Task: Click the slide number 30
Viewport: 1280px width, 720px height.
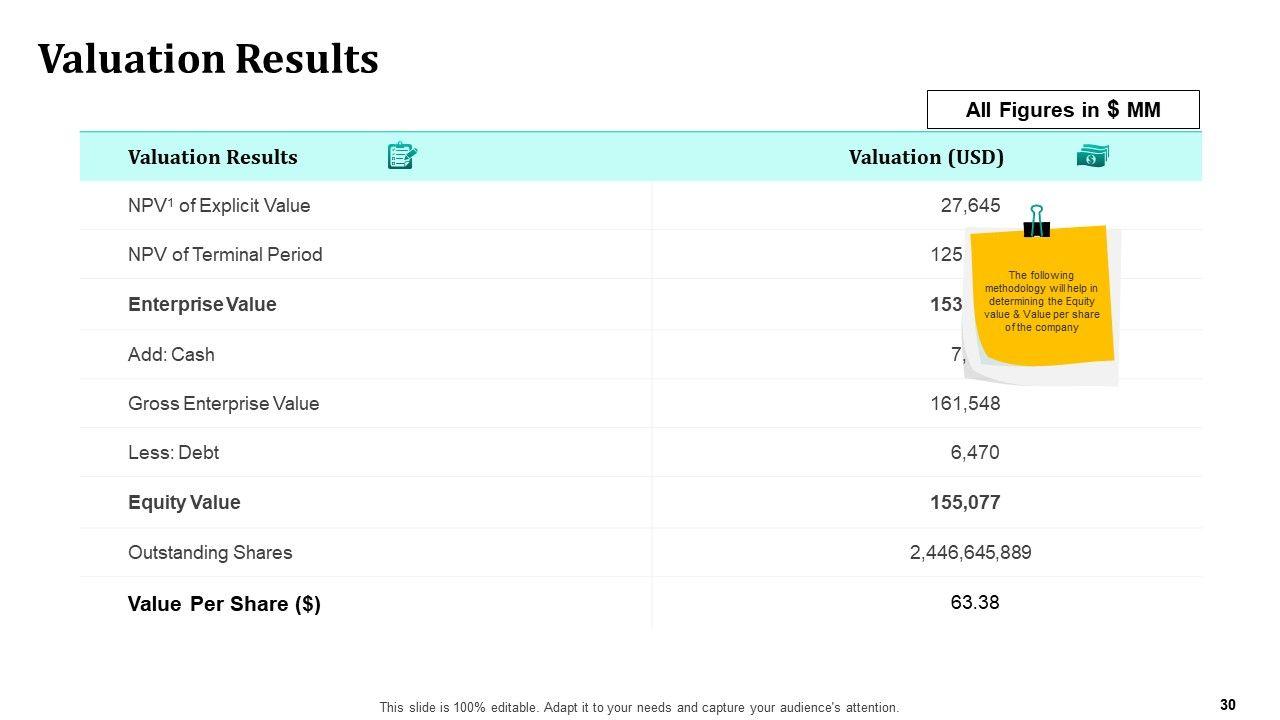Action: 1228,705
